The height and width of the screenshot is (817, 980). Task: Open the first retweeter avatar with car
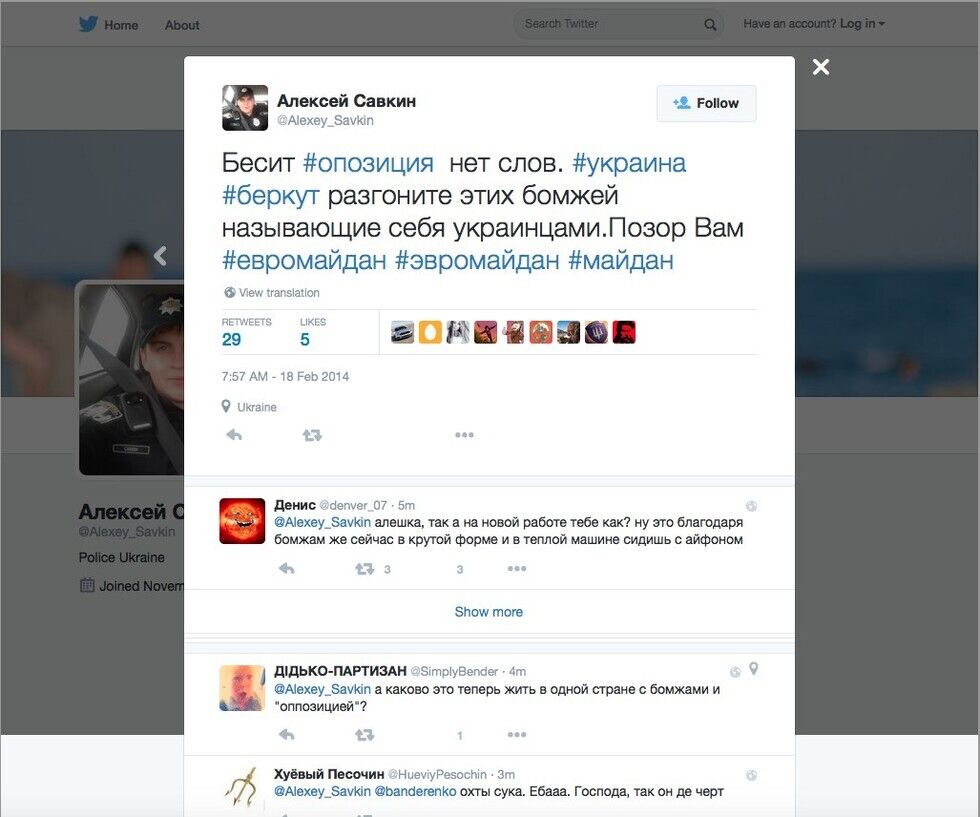click(x=402, y=332)
